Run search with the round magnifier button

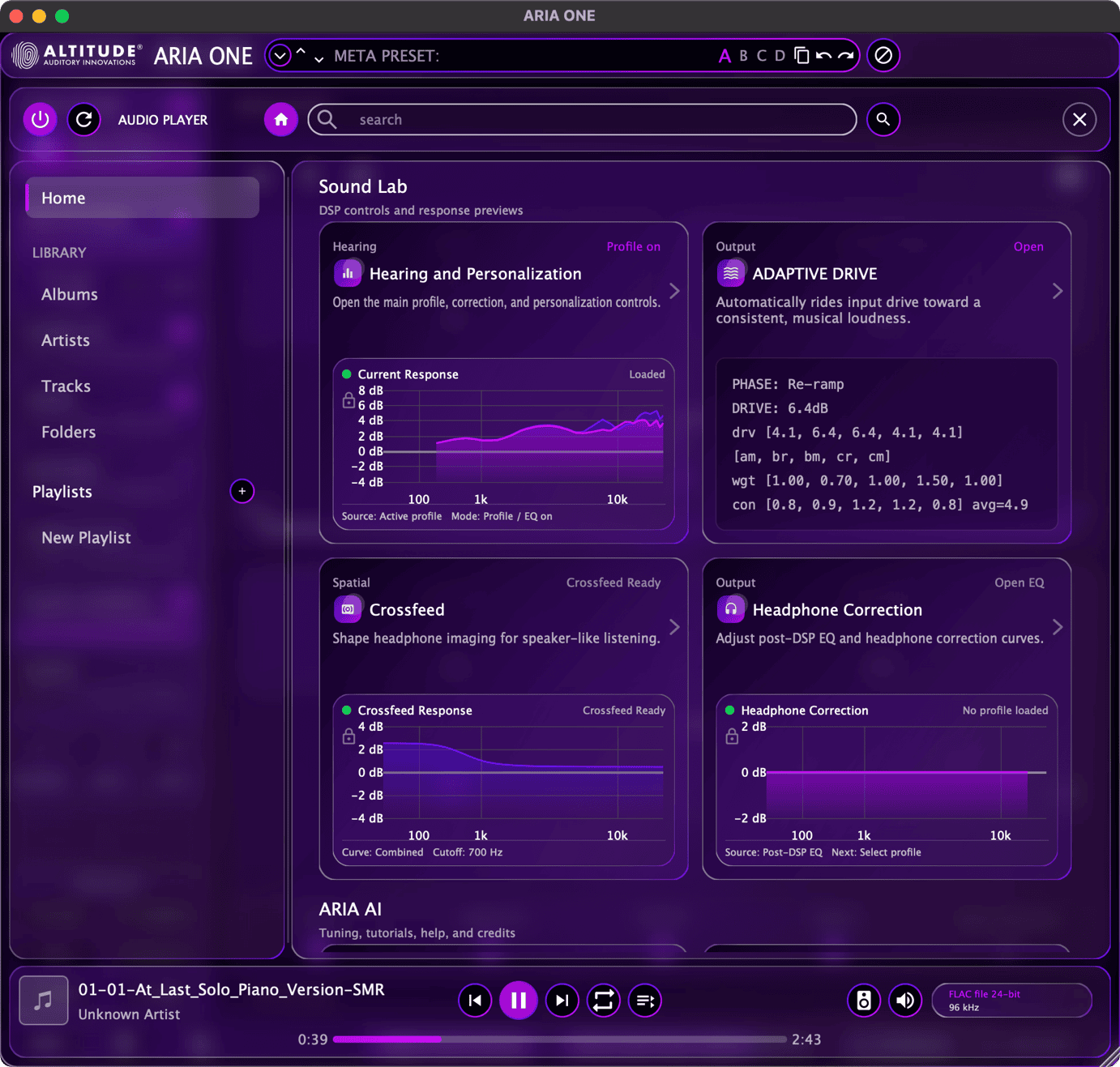click(x=883, y=120)
